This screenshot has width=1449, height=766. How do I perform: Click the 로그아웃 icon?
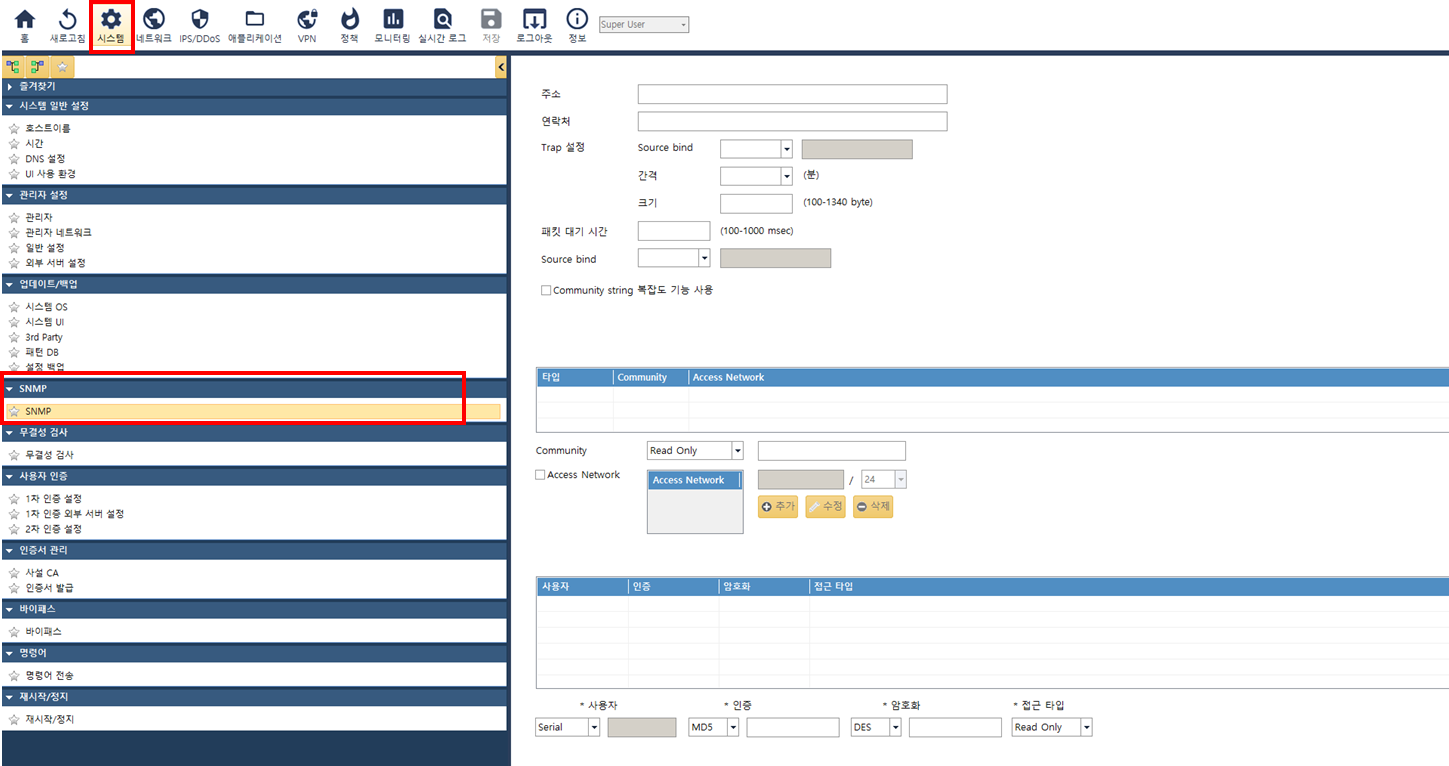(x=534, y=19)
